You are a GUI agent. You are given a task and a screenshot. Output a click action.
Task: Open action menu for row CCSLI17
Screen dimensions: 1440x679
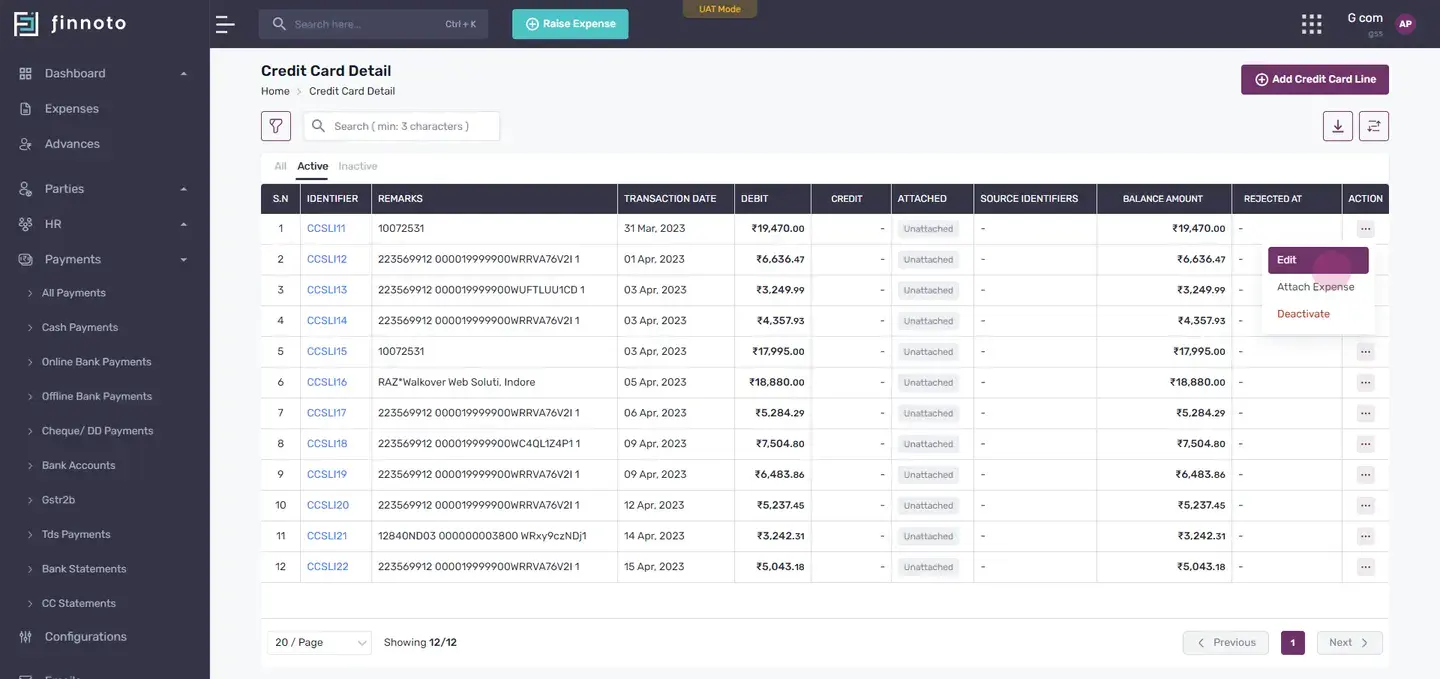click(1365, 413)
